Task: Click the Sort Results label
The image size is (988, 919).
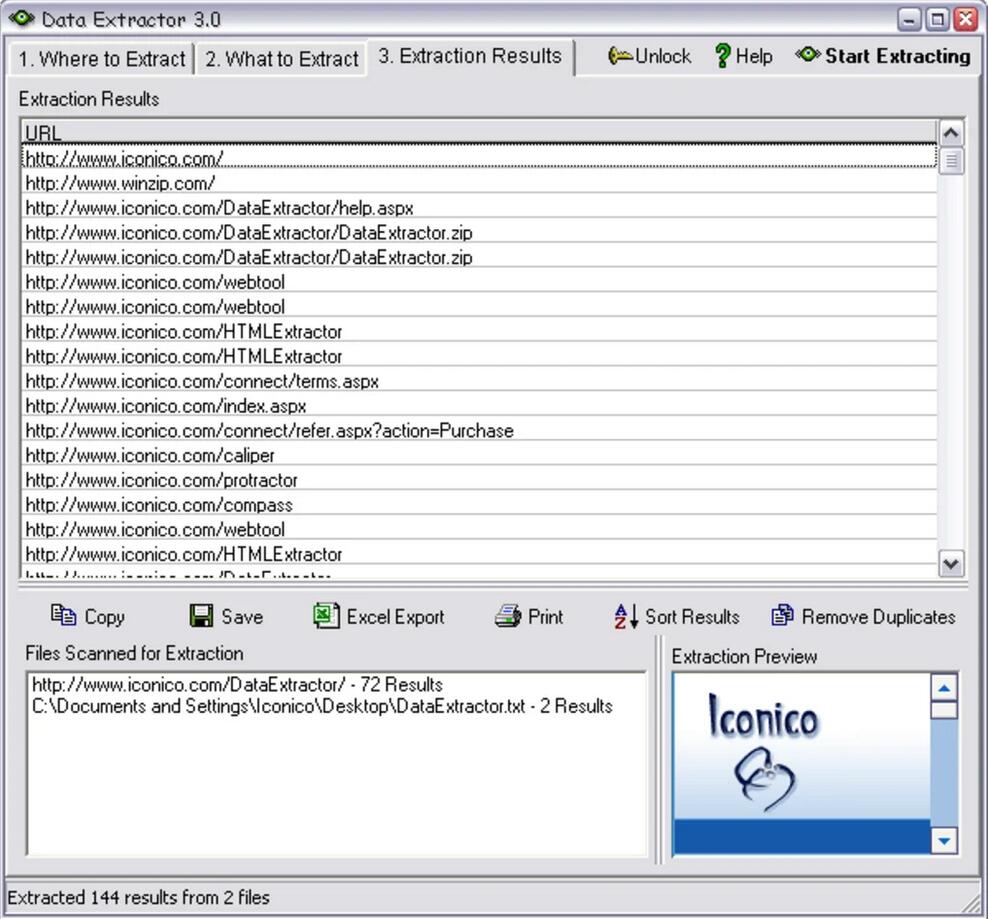Action: [692, 616]
